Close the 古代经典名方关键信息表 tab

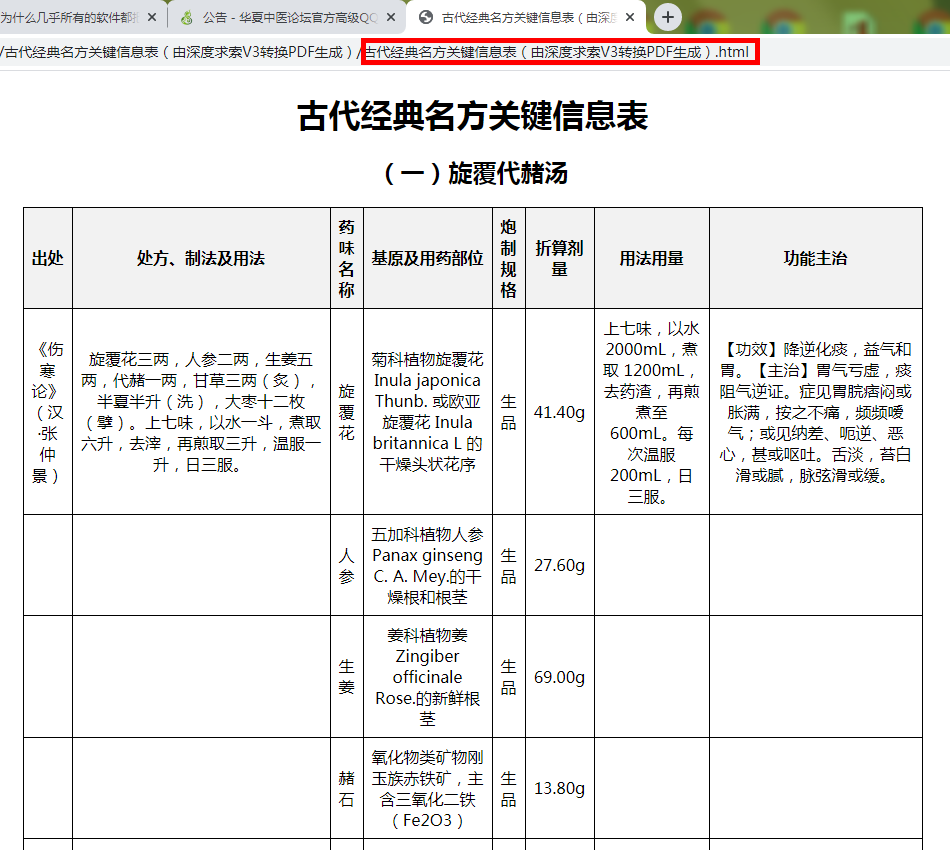(630, 17)
